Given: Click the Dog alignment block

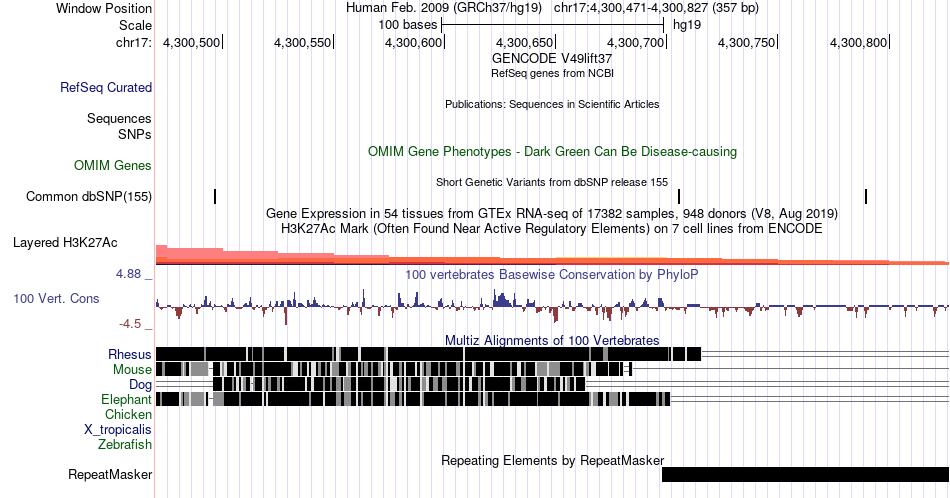Looking at the screenshot, I should pos(399,384).
